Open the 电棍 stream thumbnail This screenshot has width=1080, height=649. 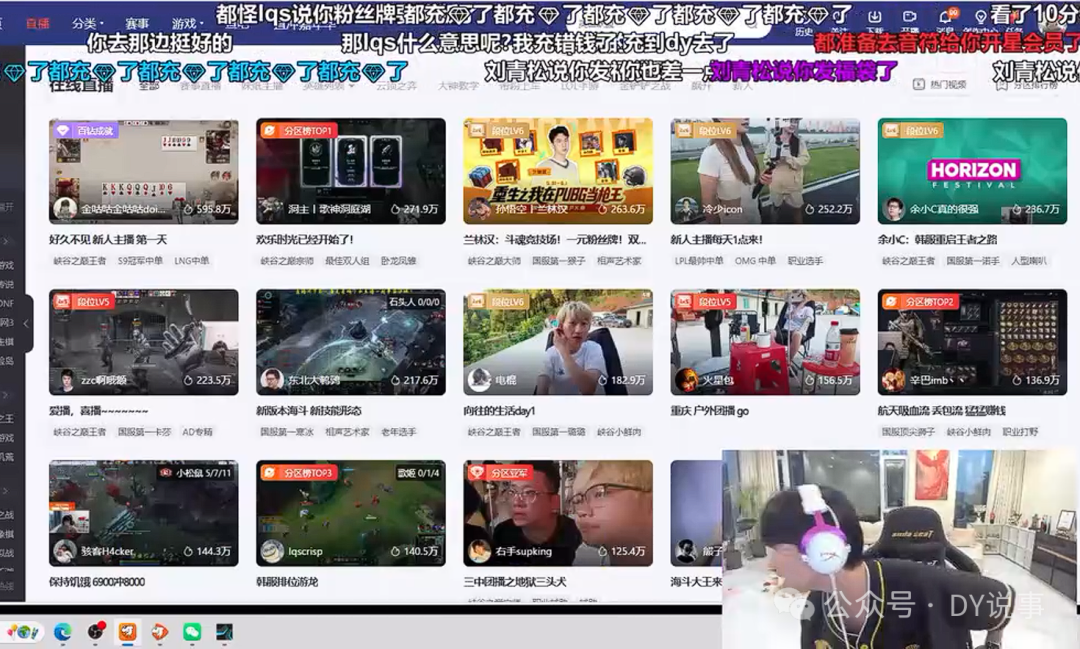coord(558,342)
